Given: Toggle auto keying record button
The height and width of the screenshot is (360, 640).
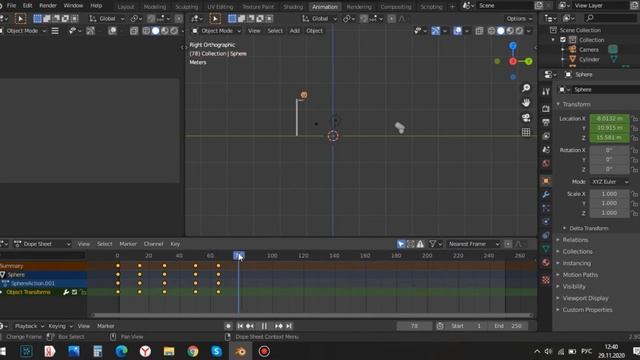Looking at the screenshot, I should tap(228, 326).
